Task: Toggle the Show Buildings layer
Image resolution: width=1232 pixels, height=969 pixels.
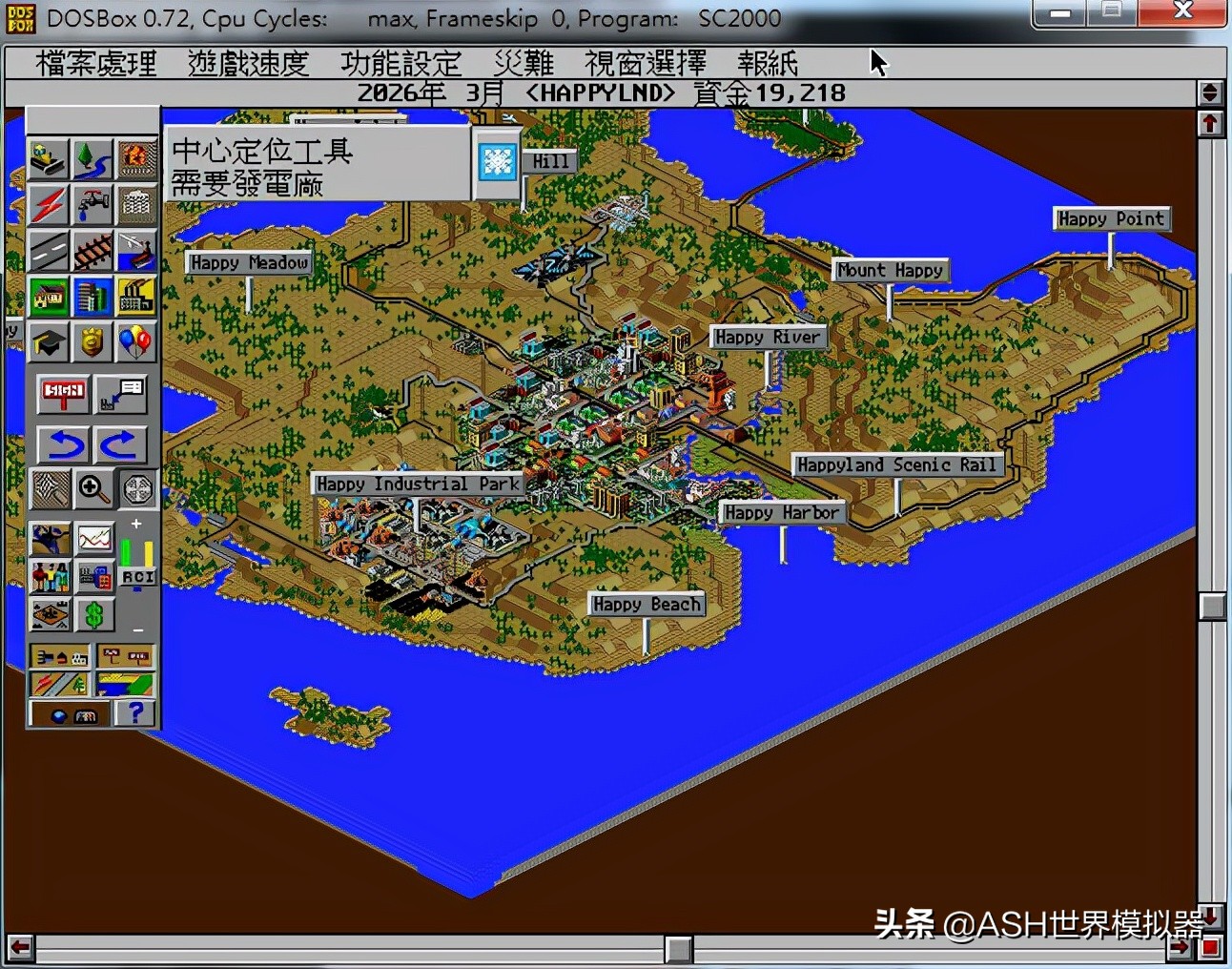Action: [x=60, y=657]
